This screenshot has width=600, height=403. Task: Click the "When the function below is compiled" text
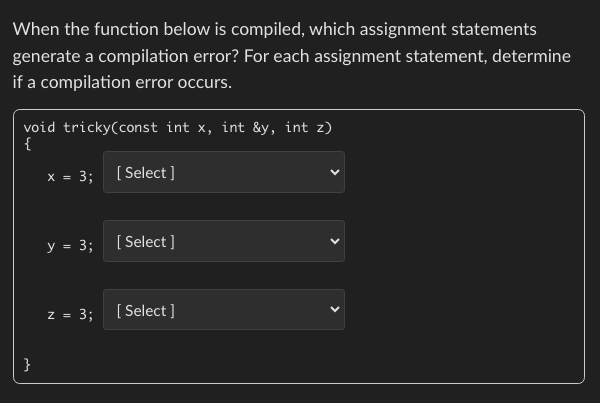[x=158, y=29]
